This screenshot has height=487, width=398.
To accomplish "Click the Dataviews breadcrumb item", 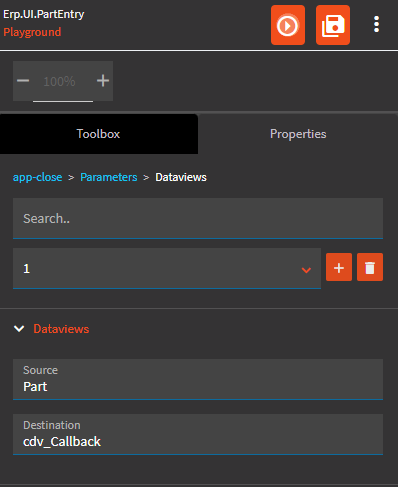I will [181, 177].
